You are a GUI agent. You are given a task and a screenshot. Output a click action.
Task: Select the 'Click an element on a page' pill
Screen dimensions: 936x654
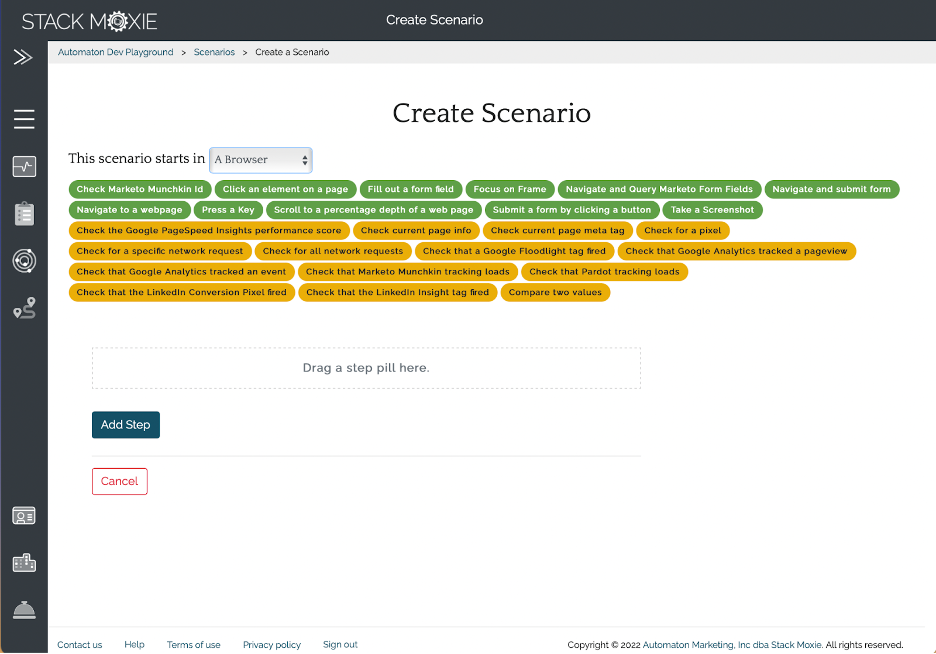coord(285,189)
